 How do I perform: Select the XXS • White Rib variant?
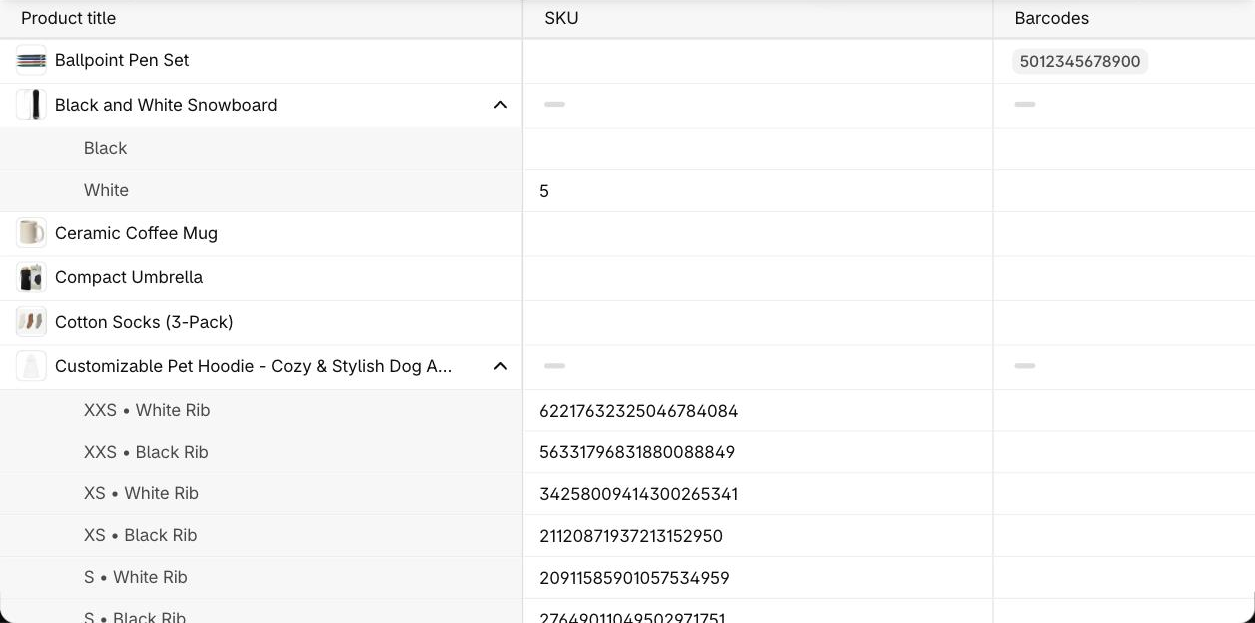click(x=261, y=410)
